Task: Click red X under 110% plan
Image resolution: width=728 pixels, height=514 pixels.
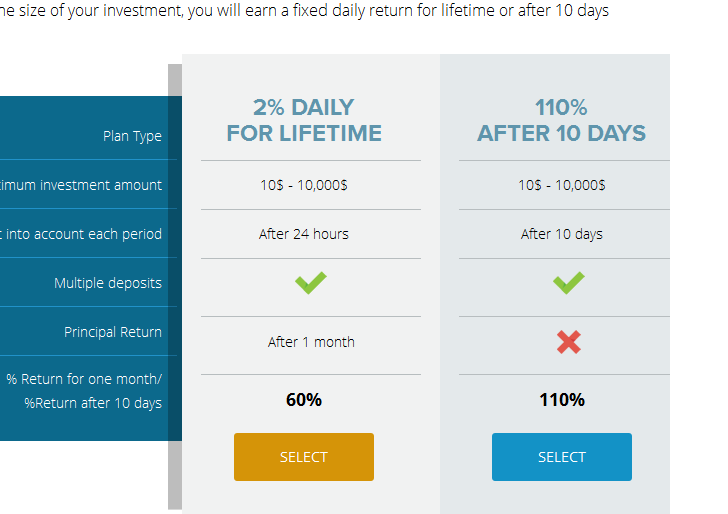Action: click(x=569, y=342)
